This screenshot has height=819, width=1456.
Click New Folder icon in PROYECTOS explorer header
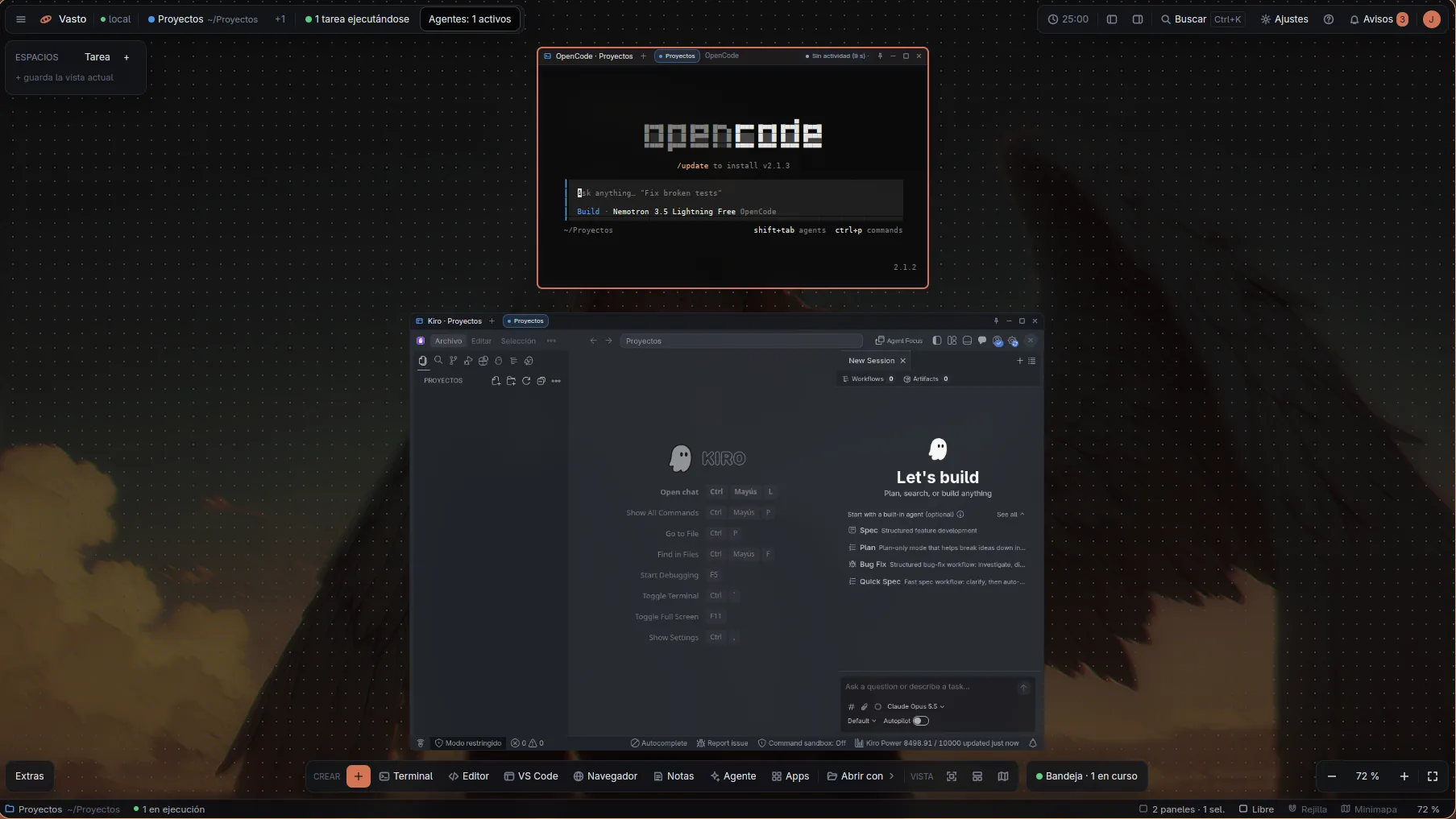coord(511,381)
